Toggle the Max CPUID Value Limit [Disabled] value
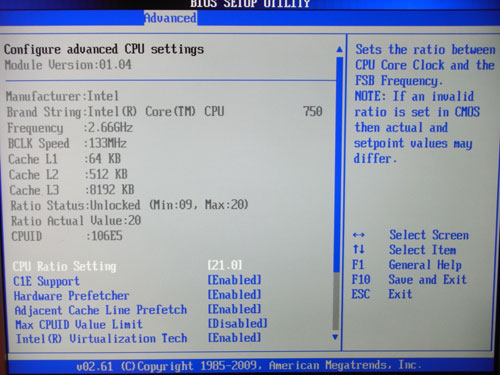Viewport: 500px width, 375px height. (238, 323)
